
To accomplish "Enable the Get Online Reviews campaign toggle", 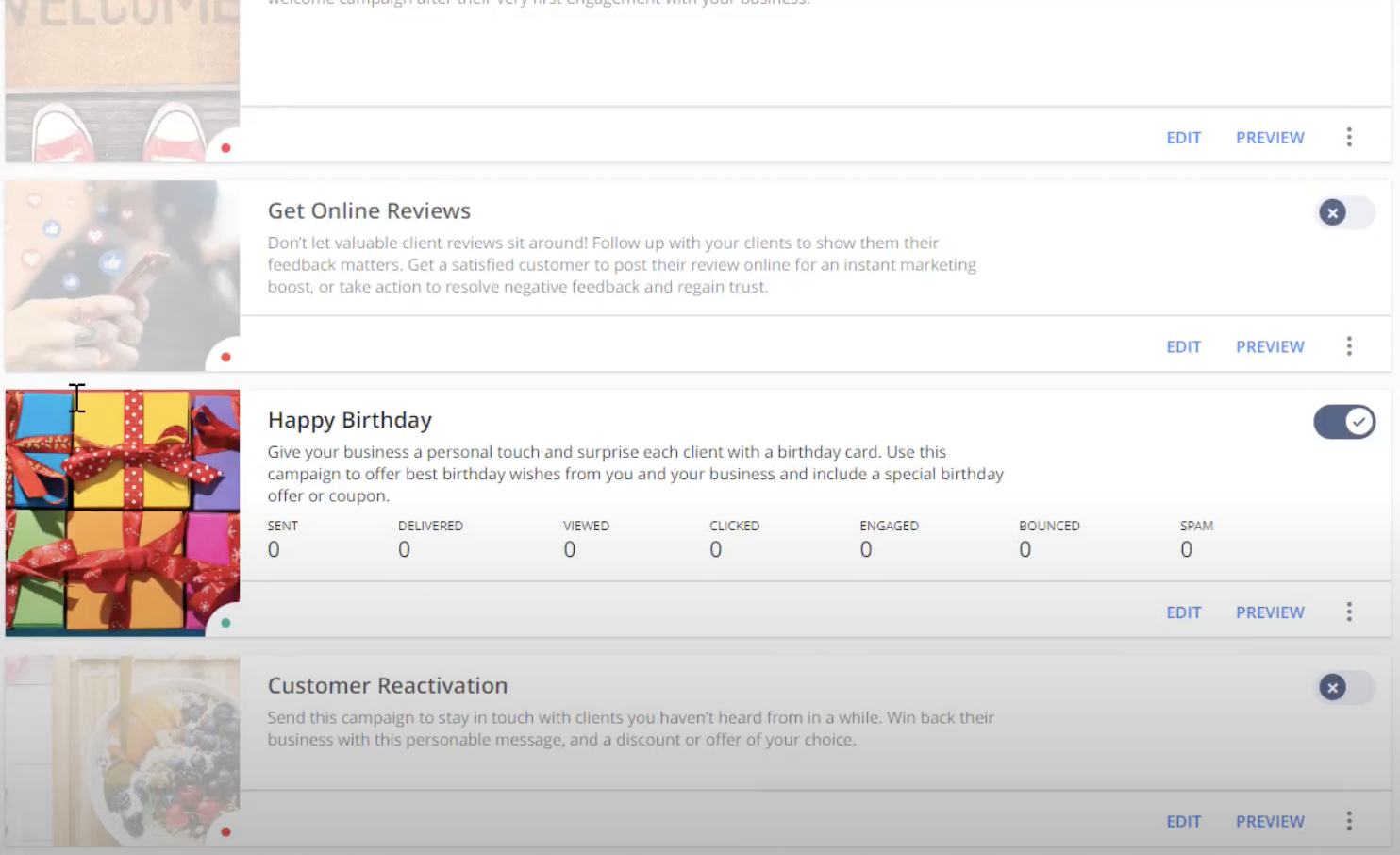I will (1346, 212).
